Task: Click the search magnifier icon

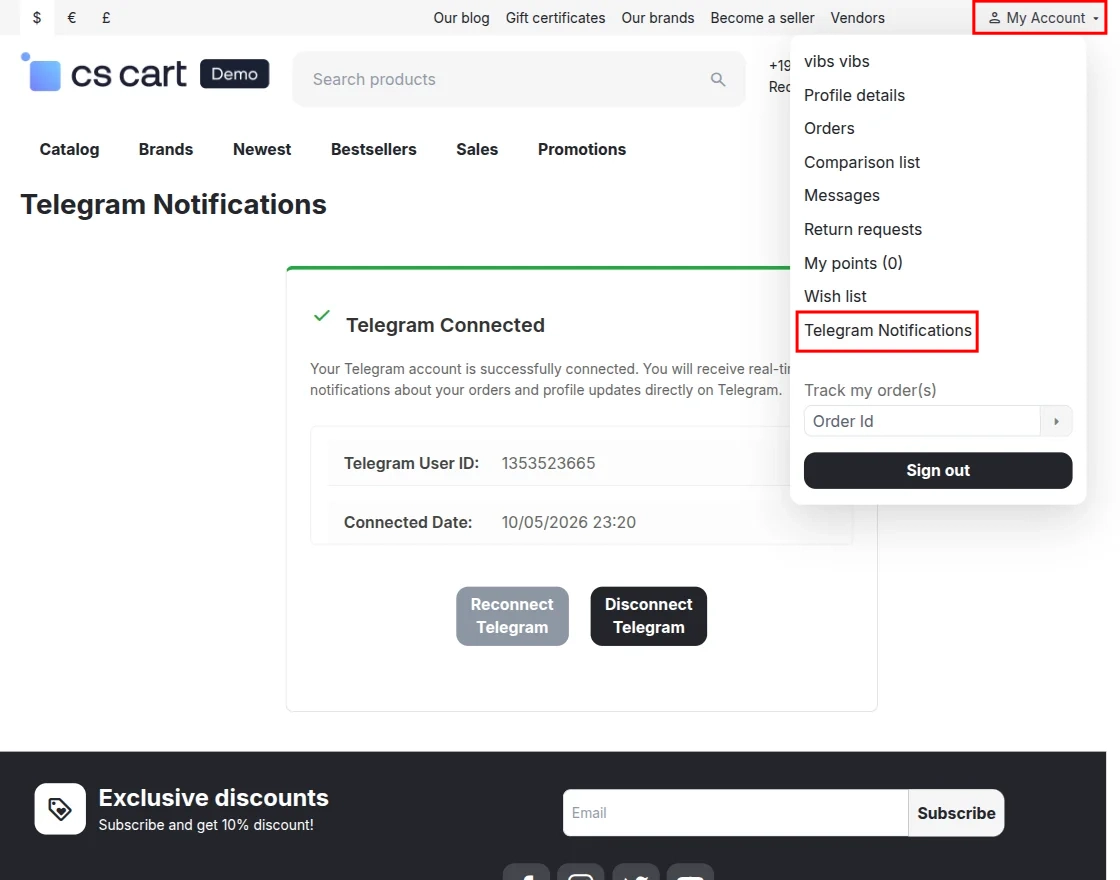Action: pos(718,79)
